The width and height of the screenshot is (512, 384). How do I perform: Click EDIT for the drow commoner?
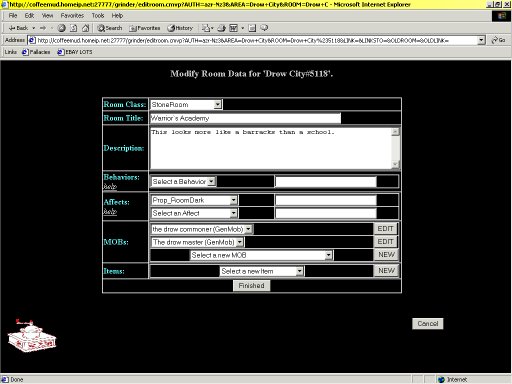pyautogui.click(x=385, y=229)
